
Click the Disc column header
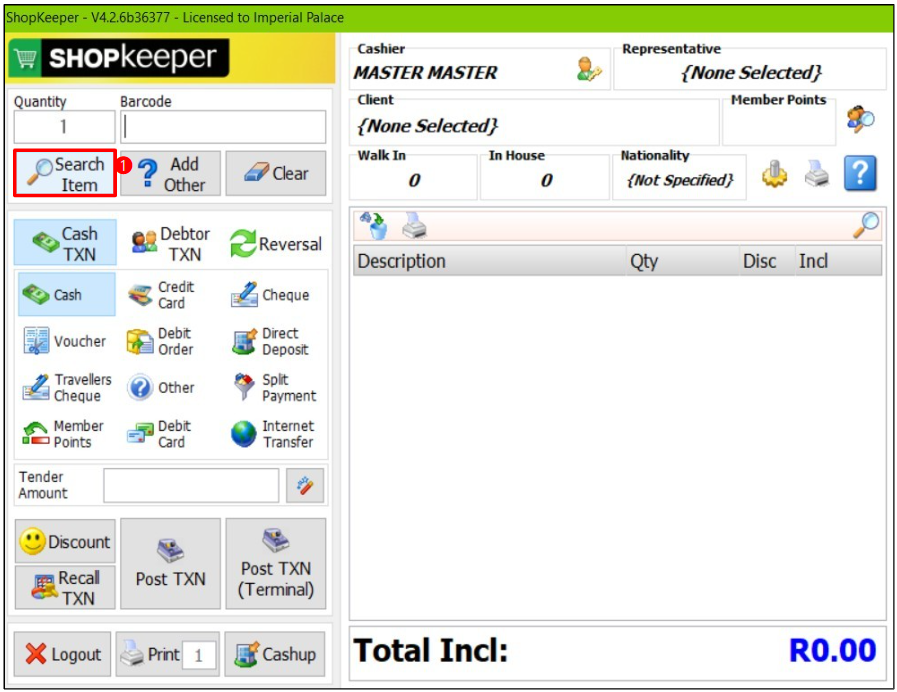click(x=767, y=261)
